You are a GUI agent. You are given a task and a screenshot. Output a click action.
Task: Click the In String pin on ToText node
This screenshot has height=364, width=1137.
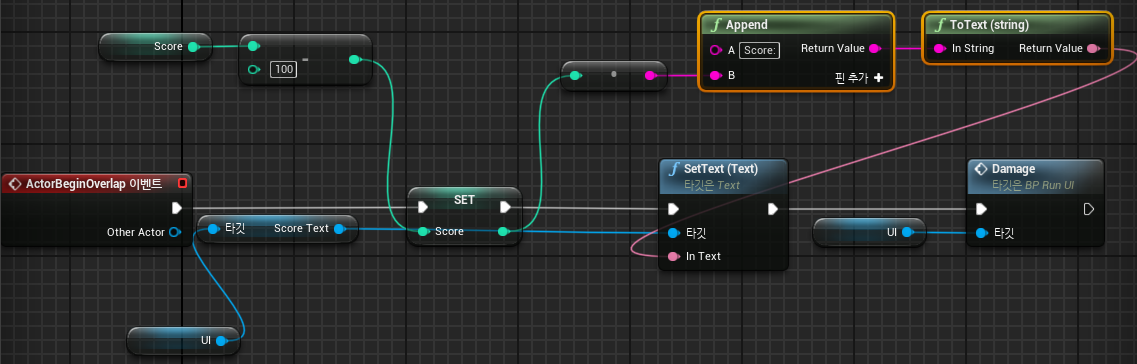[940, 49]
